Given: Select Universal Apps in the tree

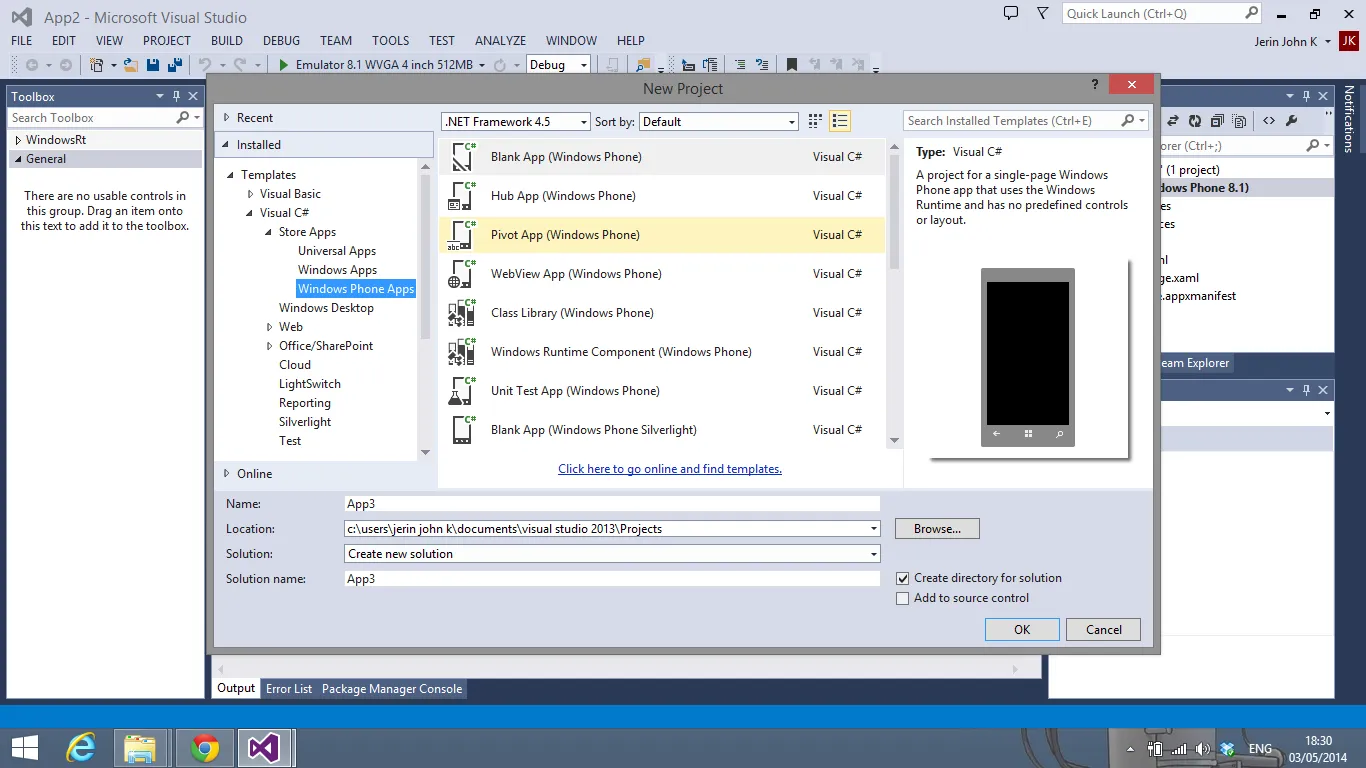Looking at the screenshot, I should pos(337,251).
